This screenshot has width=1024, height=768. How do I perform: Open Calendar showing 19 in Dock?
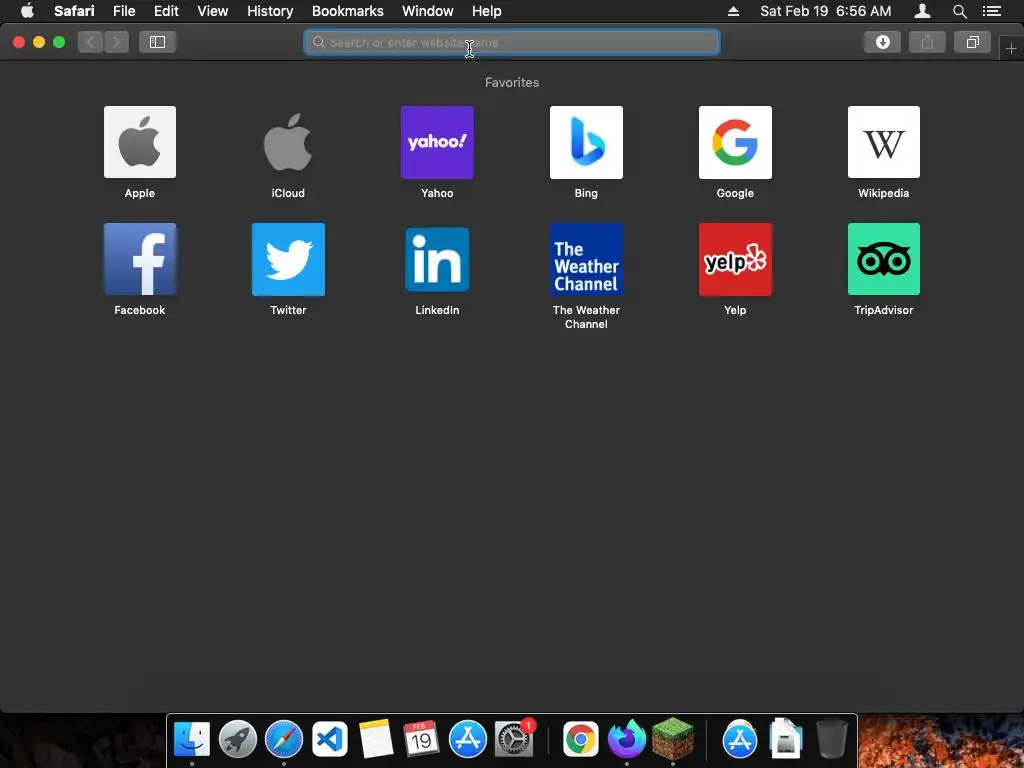(421, 739)
